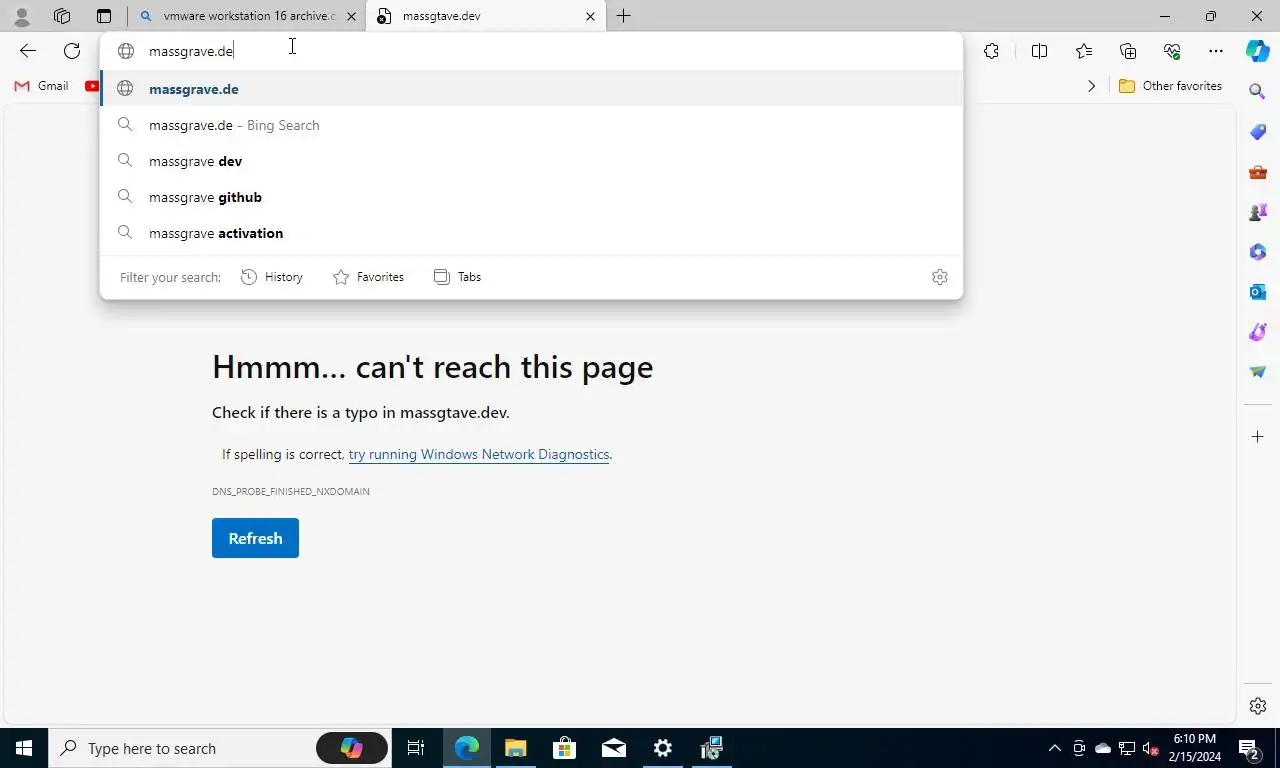
Task: Open sidebar settings gear at bottom
Action: tap(1258, 706)
